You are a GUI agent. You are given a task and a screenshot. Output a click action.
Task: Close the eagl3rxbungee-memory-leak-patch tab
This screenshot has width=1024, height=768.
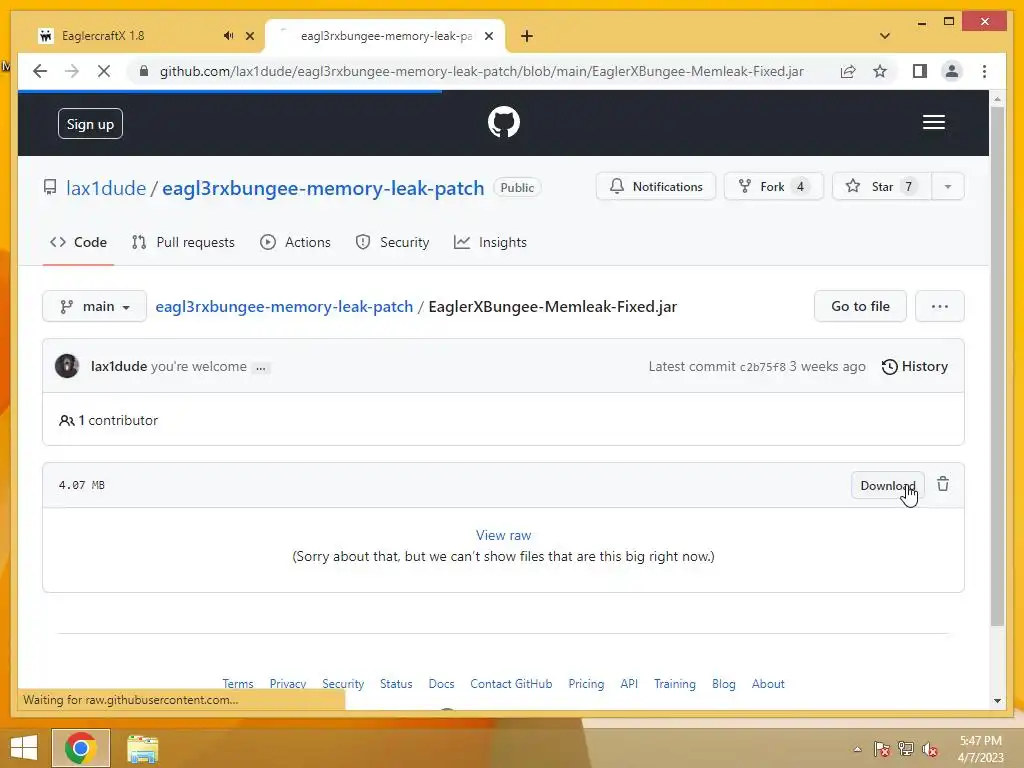coord(488,36)
